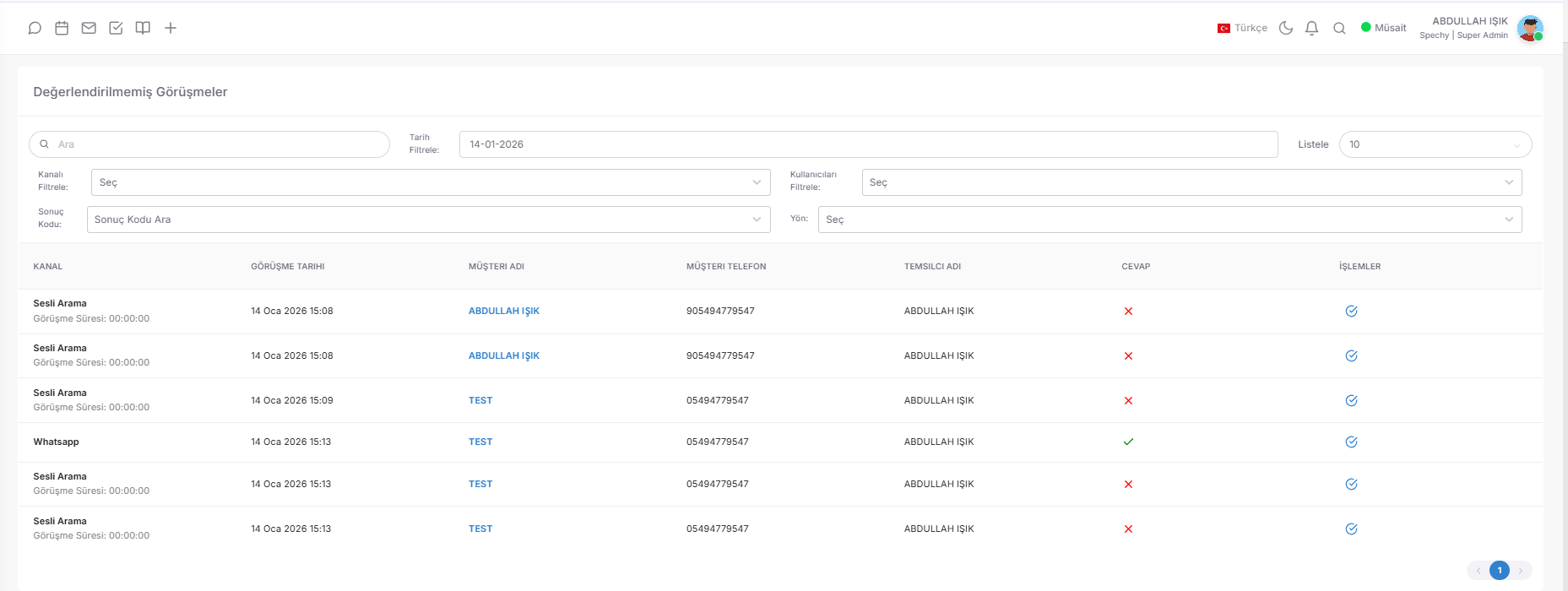The height and width of the screenshot is (591, 1568).
Task: Open the user avatar profile menu
Action: [1530, 28]
